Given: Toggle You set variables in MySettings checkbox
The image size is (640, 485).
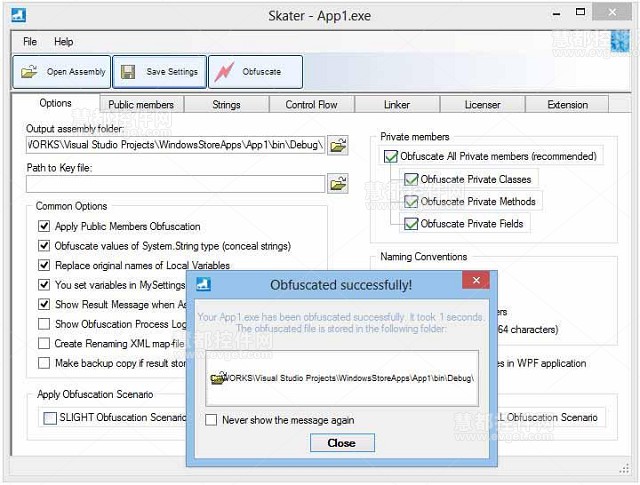Looking at the screenshot, I should pyautogui.click(x=44, y=285).
